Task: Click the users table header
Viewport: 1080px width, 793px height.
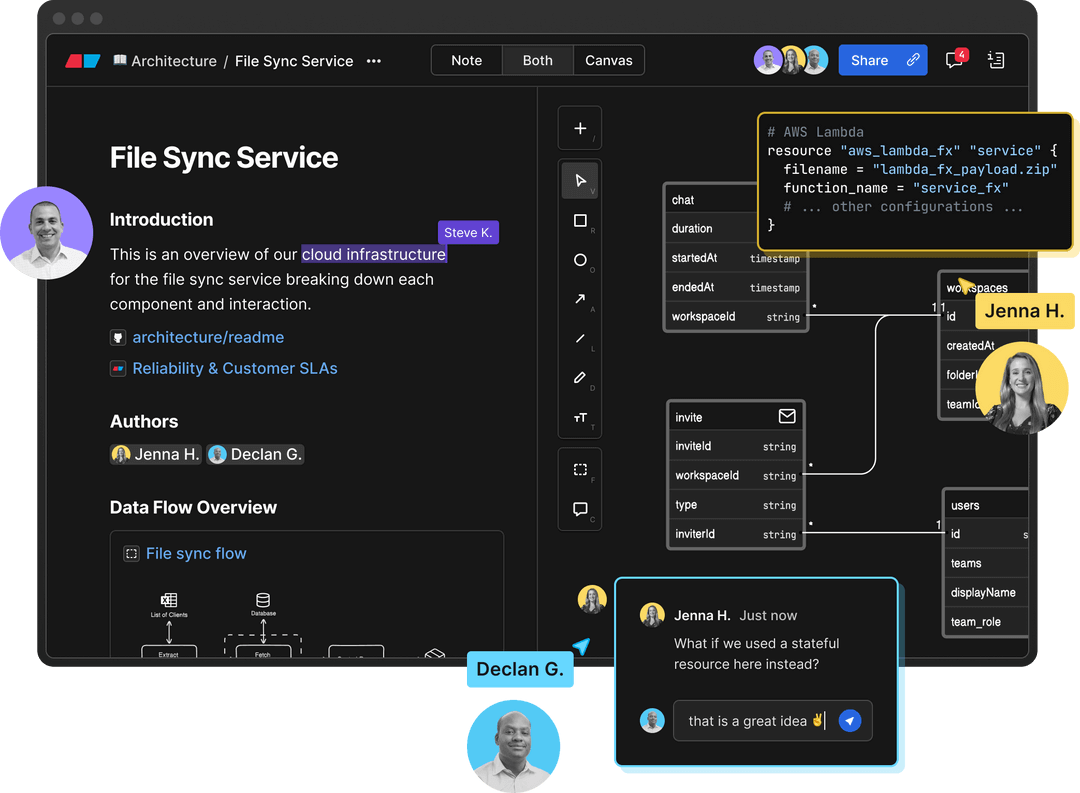Action: point(986,505)
